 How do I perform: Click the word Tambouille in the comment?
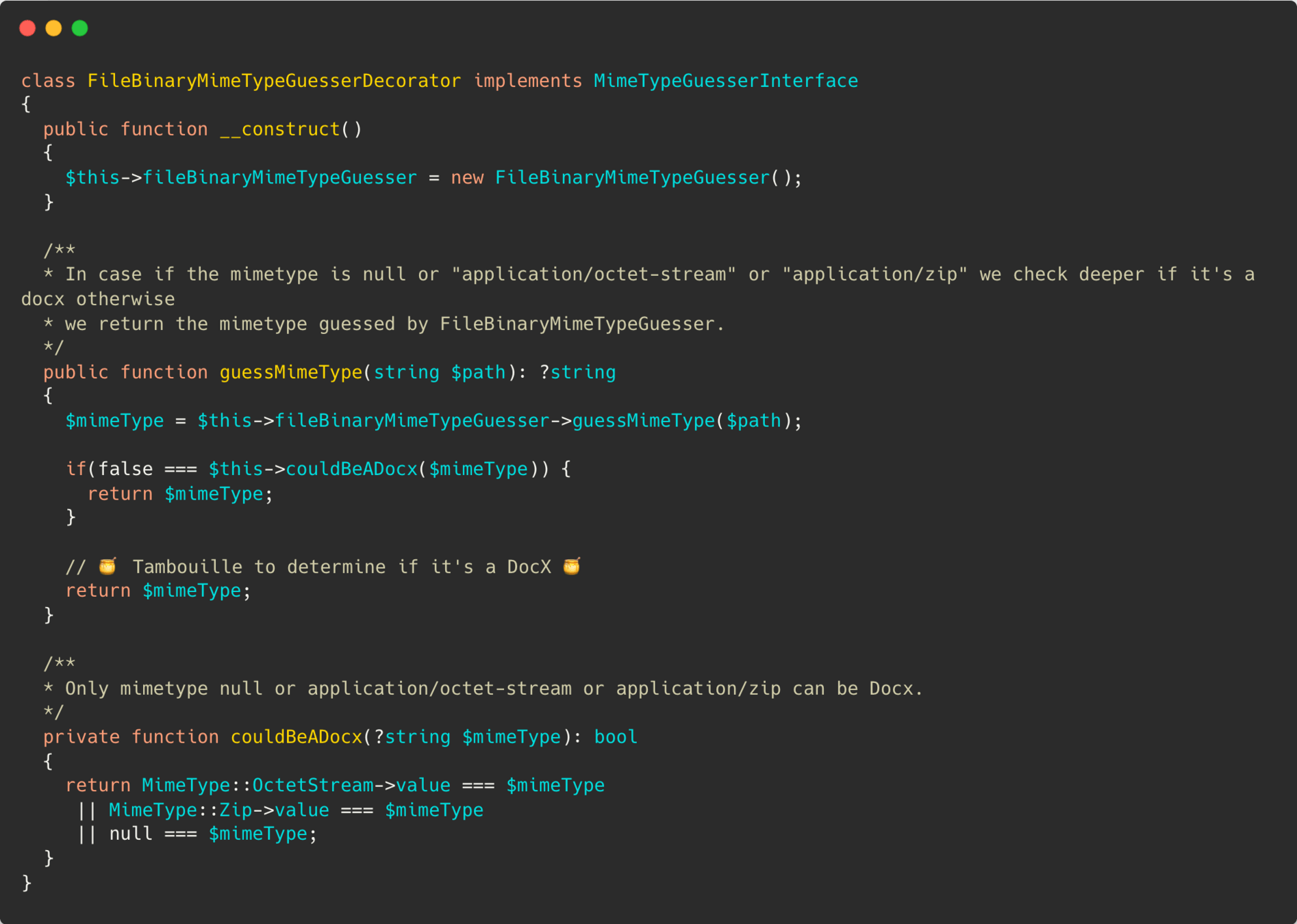pos(187,567)
